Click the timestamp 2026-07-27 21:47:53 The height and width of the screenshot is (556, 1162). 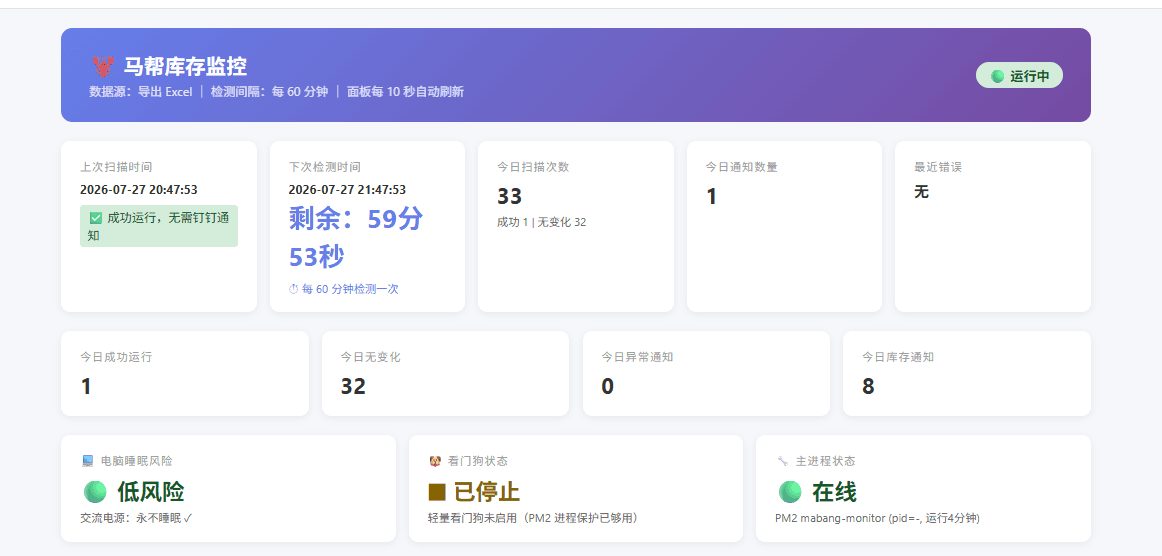click(x=347, y=190)
